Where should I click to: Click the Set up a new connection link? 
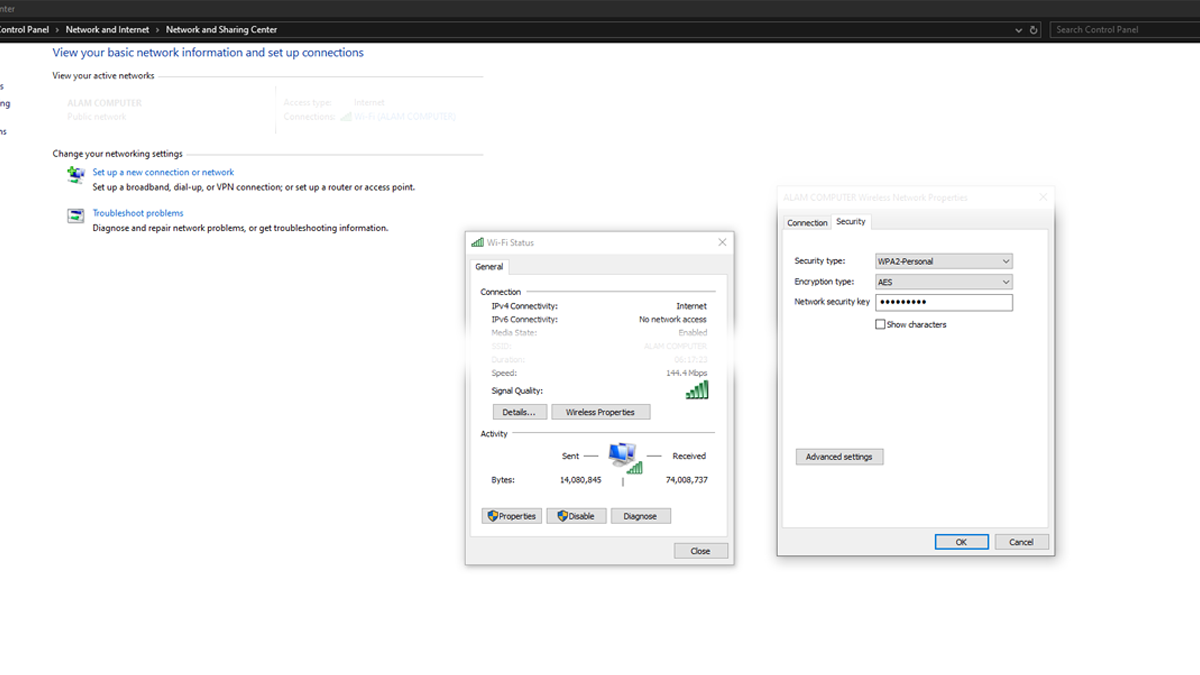coord(163,172)
